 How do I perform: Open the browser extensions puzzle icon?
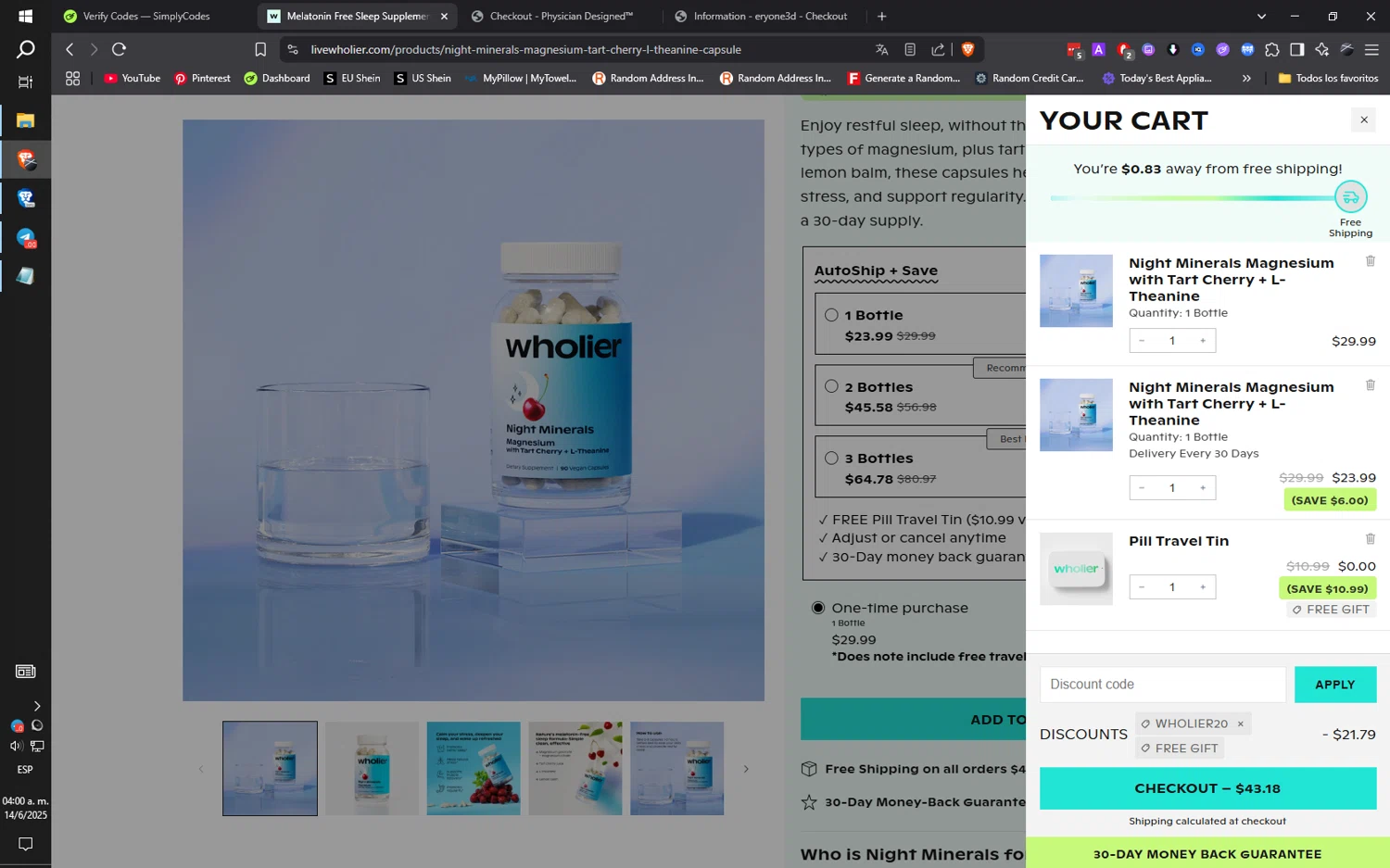click(1271, 49)
